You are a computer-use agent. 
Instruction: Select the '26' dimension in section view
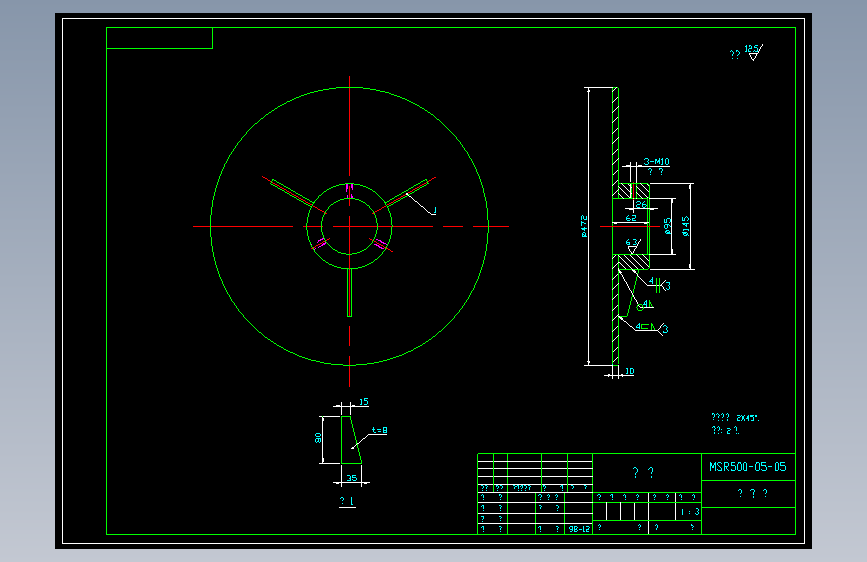pos(641,204)
